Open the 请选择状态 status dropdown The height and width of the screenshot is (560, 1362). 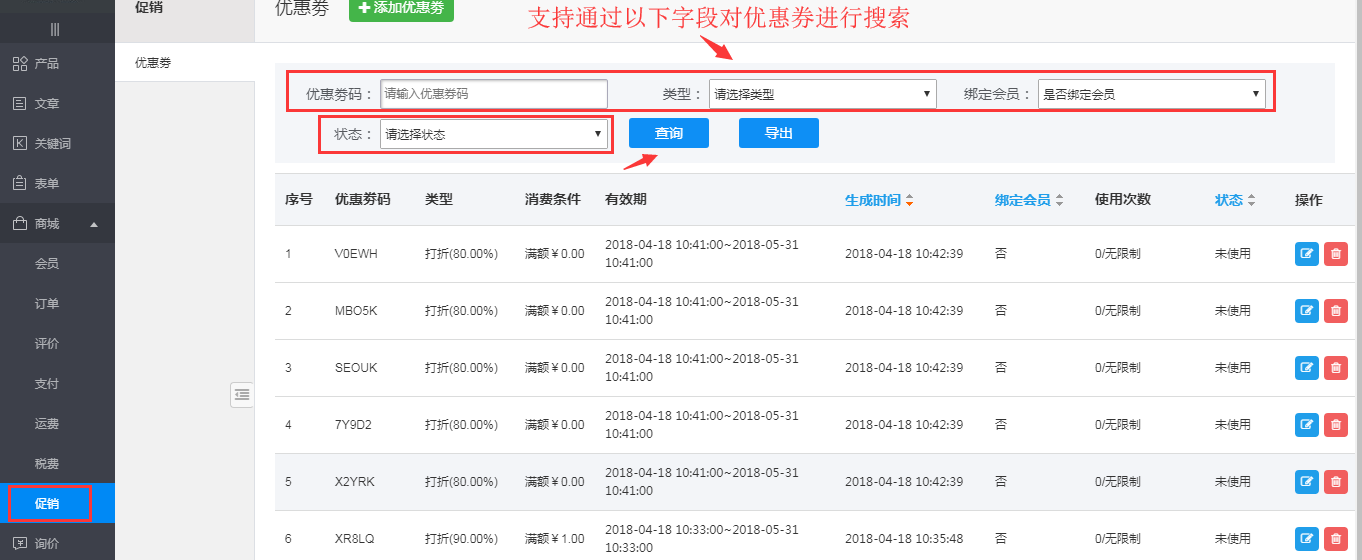pyautogui.click(x=494, y=134)
